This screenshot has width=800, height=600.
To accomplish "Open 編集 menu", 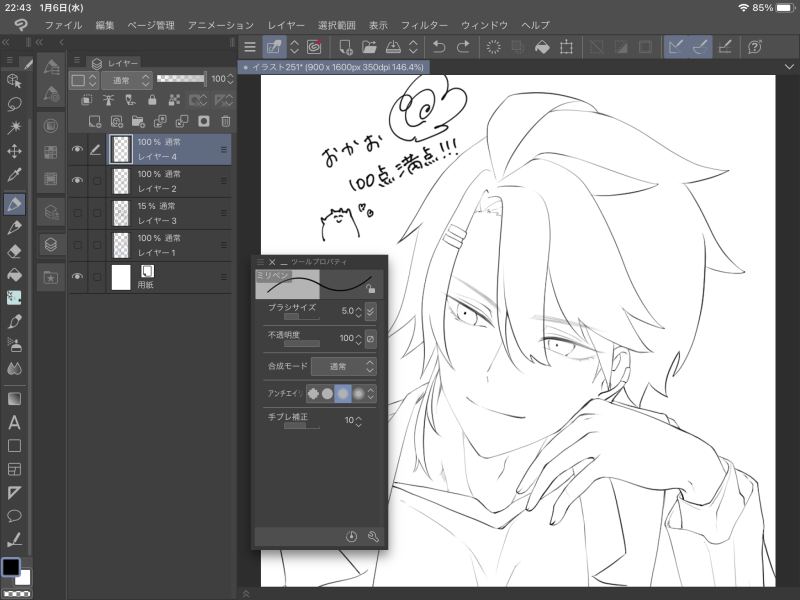I will (105, 25).
